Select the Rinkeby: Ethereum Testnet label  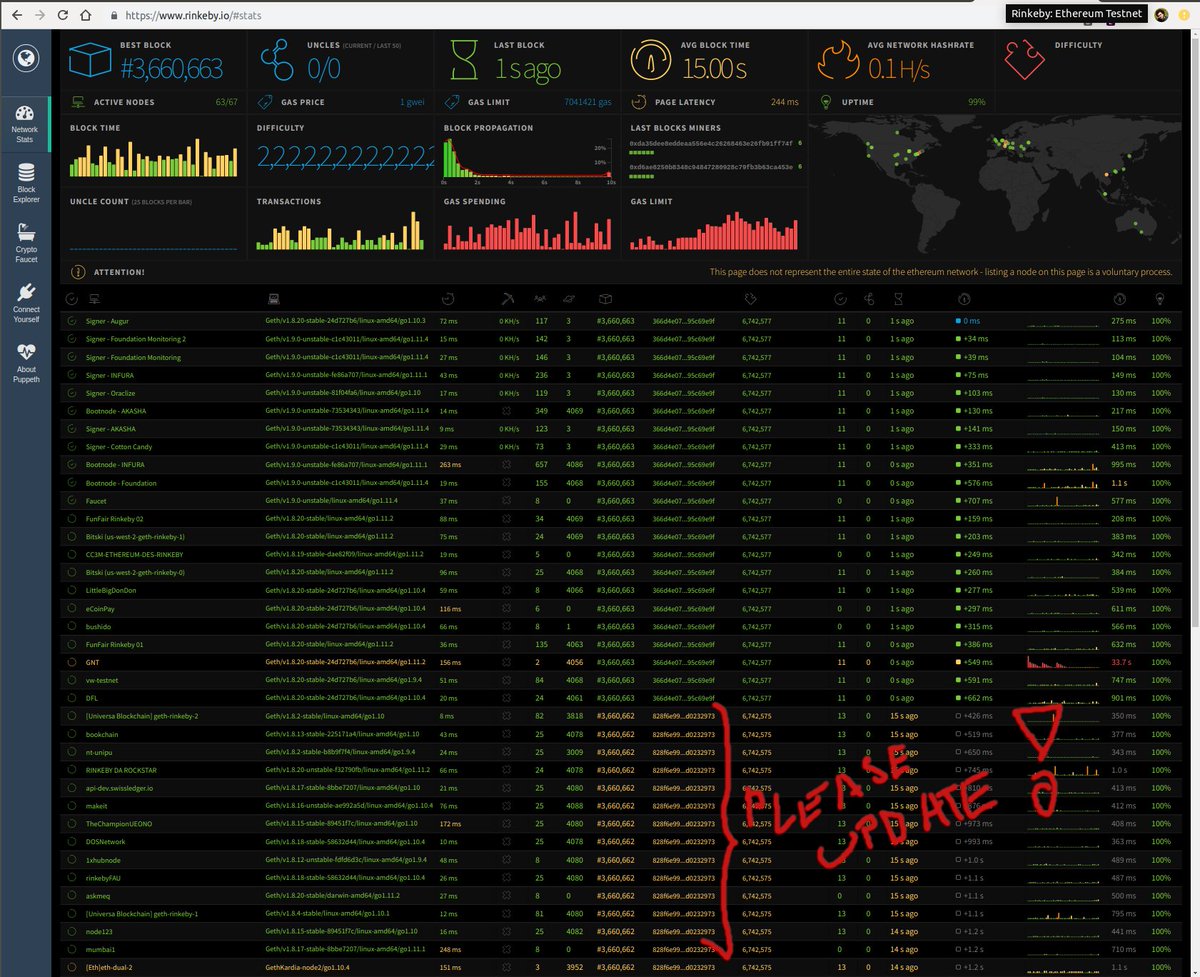point(1076,13)
